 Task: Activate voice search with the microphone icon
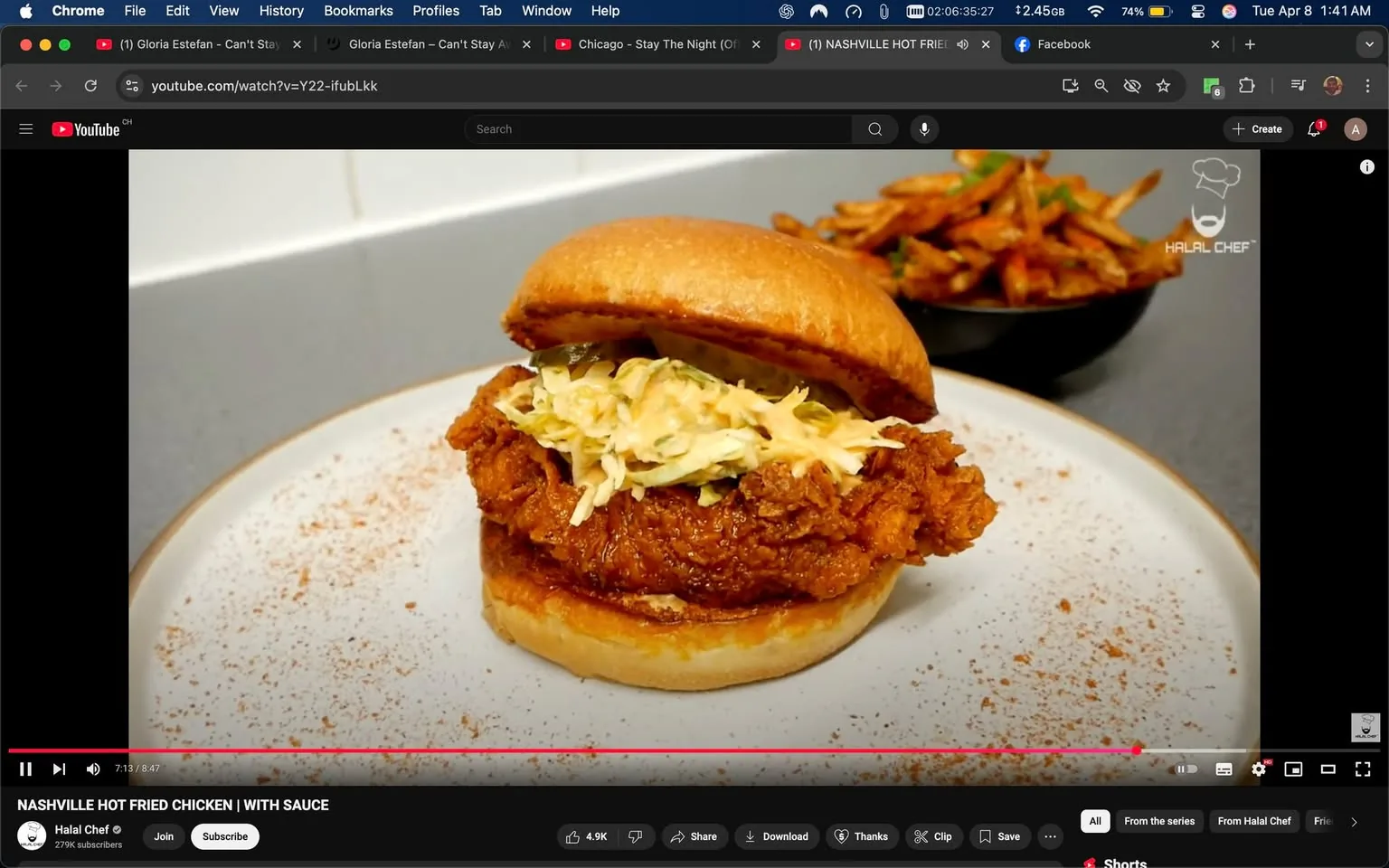[x=923, y=128]
